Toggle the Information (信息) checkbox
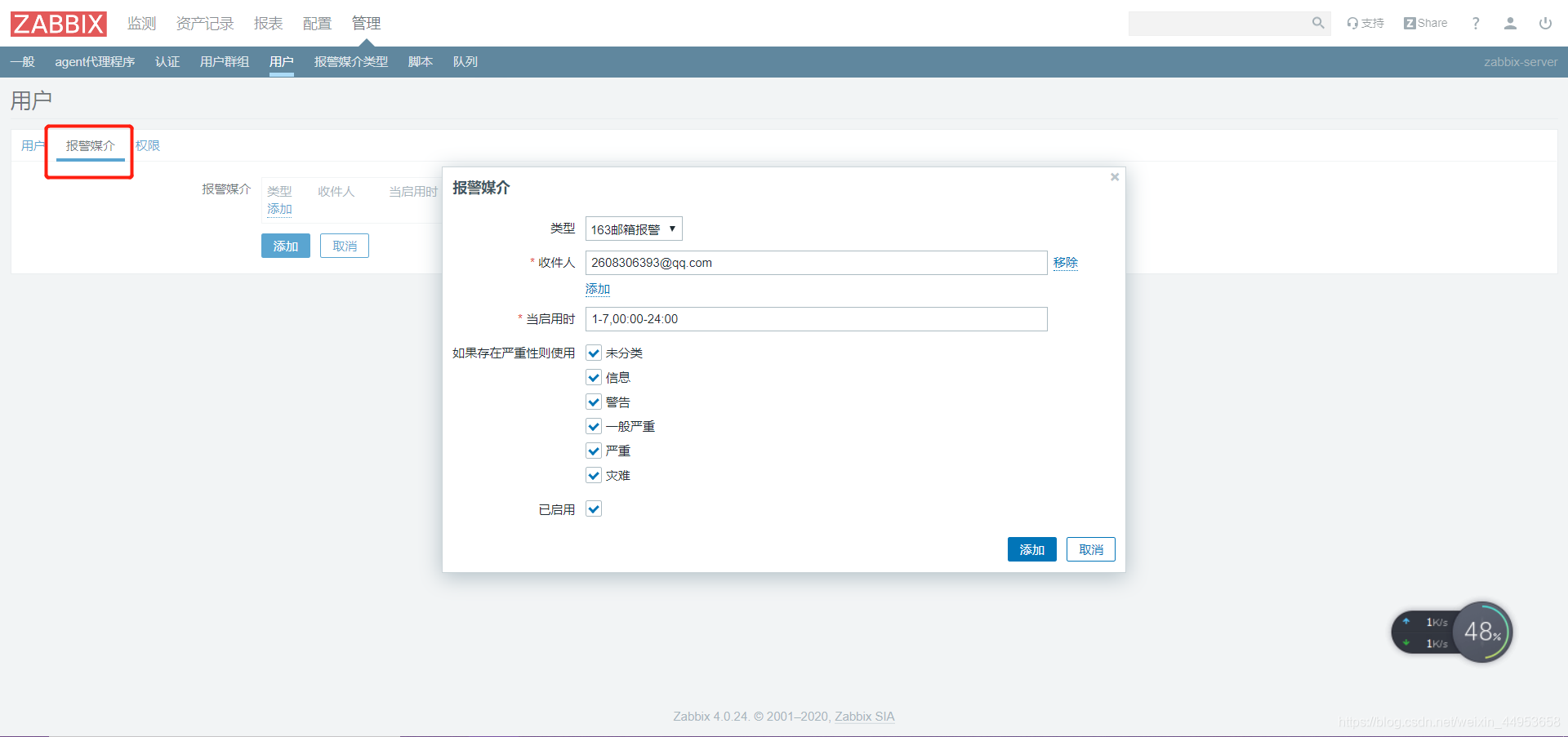The height and width of the screenshot is (737, 1568). (594, 378)
